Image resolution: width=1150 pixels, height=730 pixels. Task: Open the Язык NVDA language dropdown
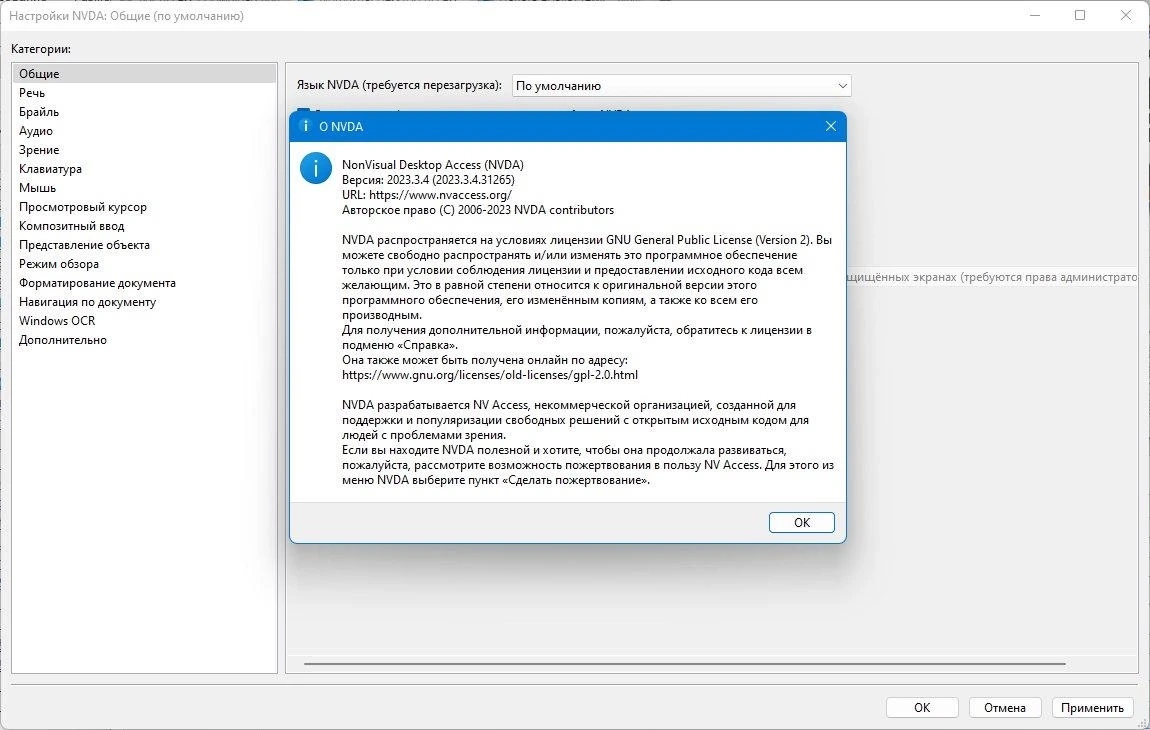(681, 86)
